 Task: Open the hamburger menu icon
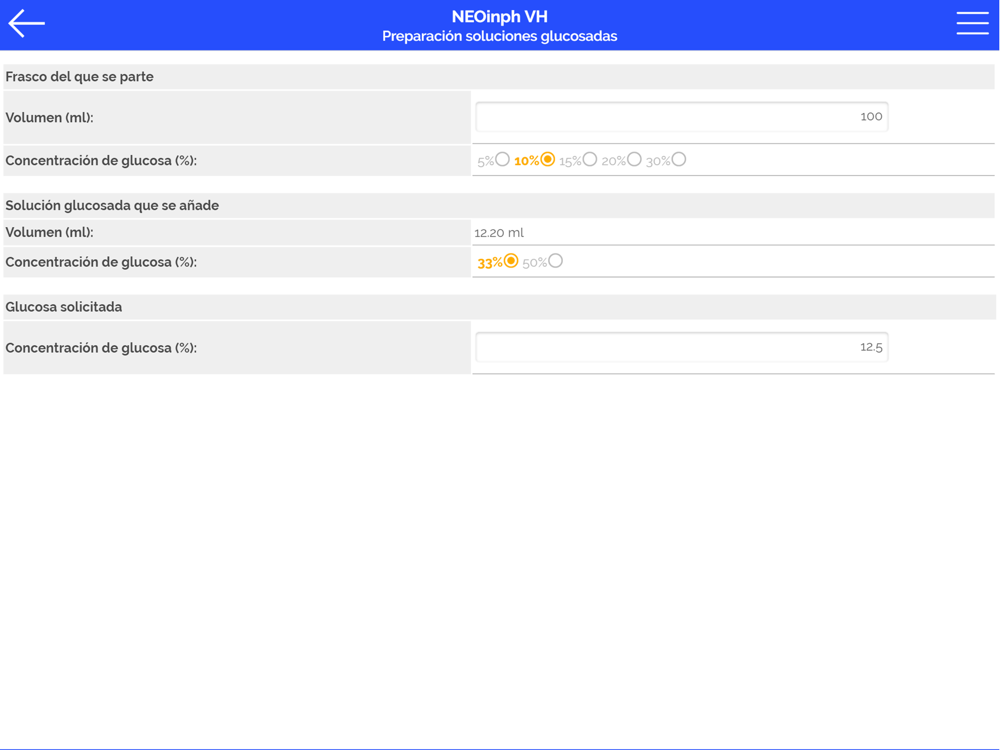(972, 24)
